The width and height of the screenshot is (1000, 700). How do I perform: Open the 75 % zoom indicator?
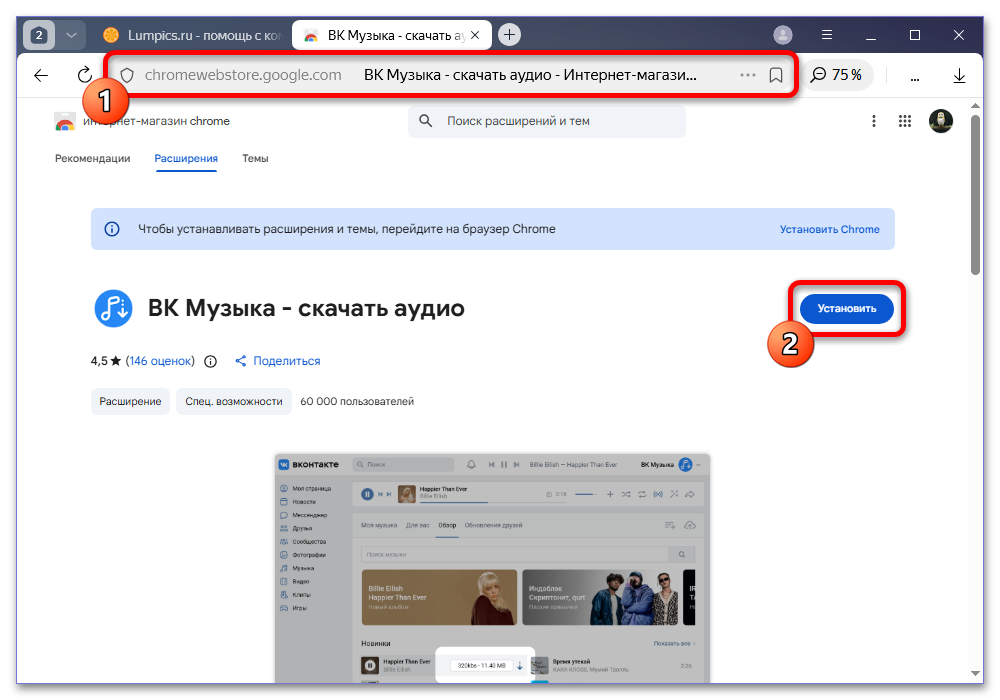tap(836, 75)
